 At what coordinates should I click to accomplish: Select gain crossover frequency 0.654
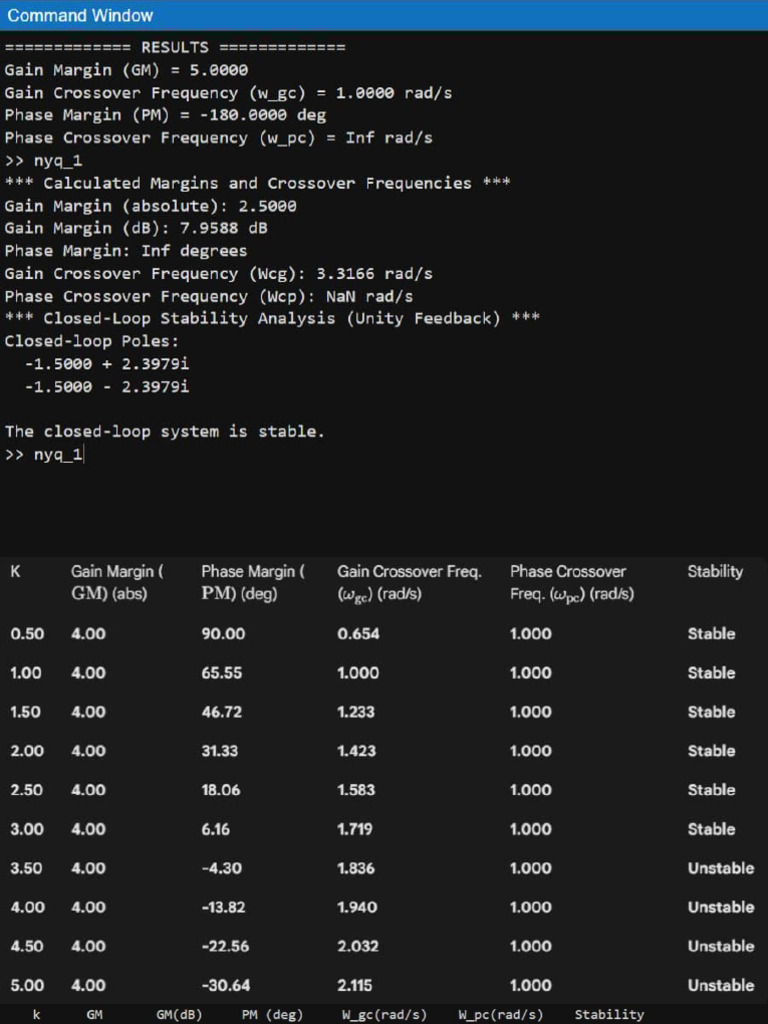[x=358, y=633]
